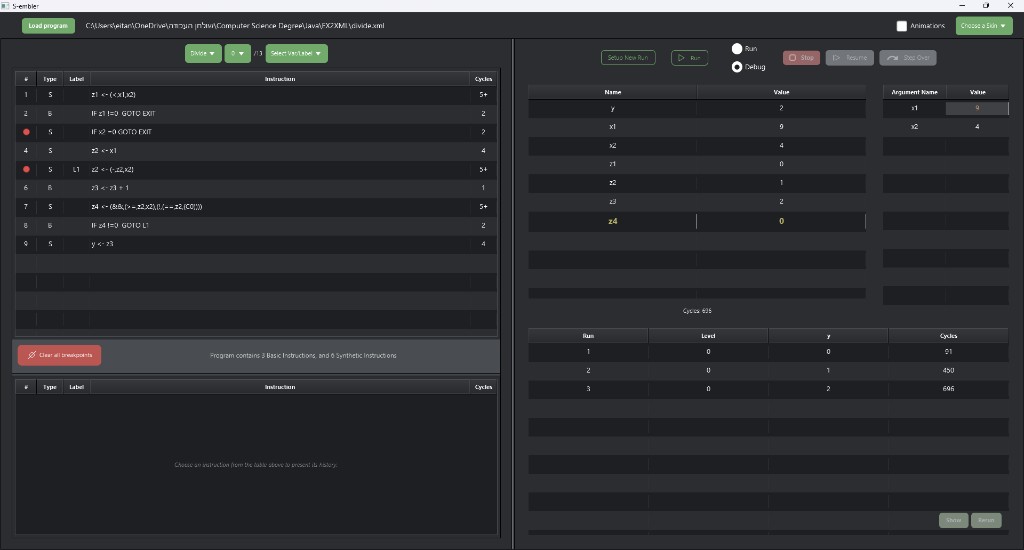Click the Load program button
Viewport: 1024px width, 550px height.
tap(48, 25)
